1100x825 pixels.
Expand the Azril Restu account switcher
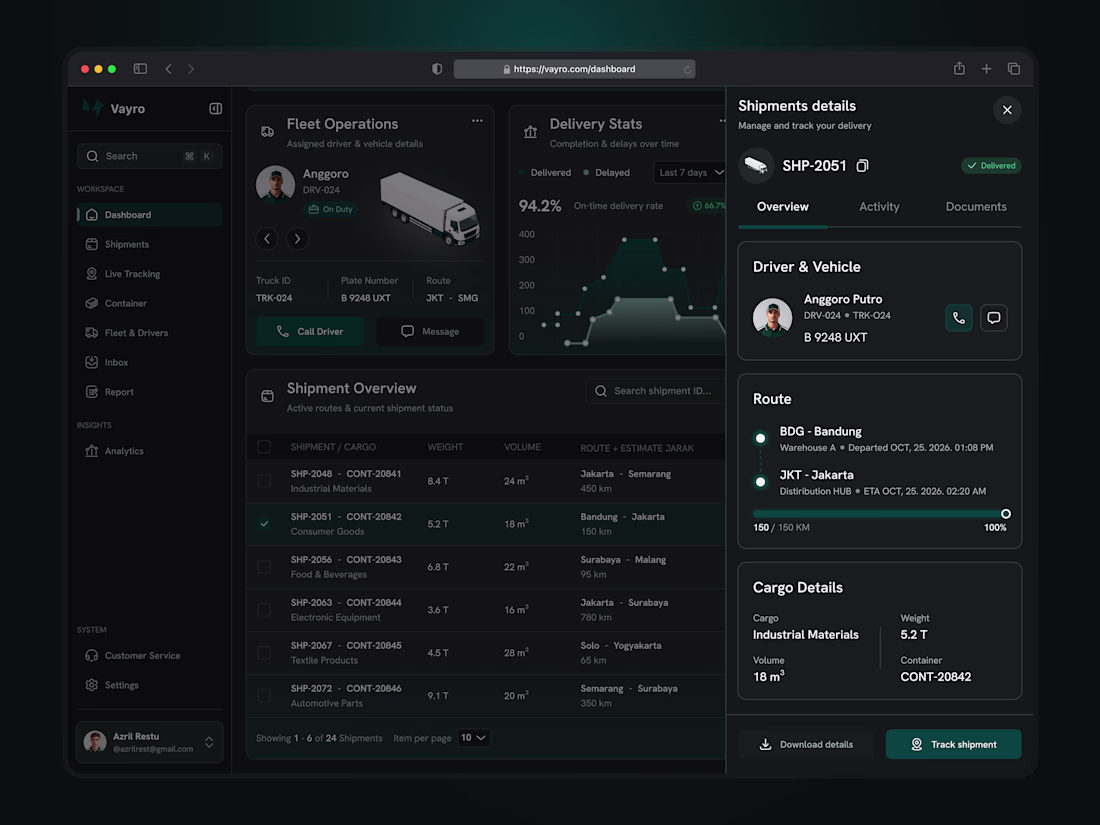pos(209,742)
